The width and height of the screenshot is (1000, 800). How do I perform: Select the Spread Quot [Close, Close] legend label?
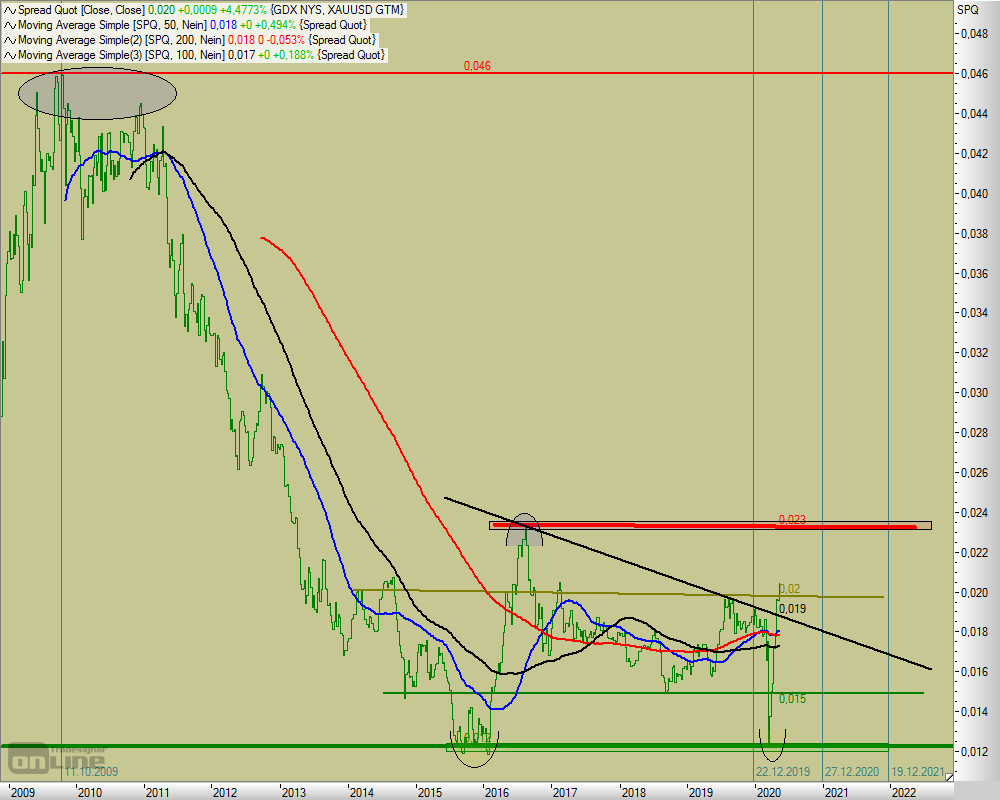coord(77,10)
